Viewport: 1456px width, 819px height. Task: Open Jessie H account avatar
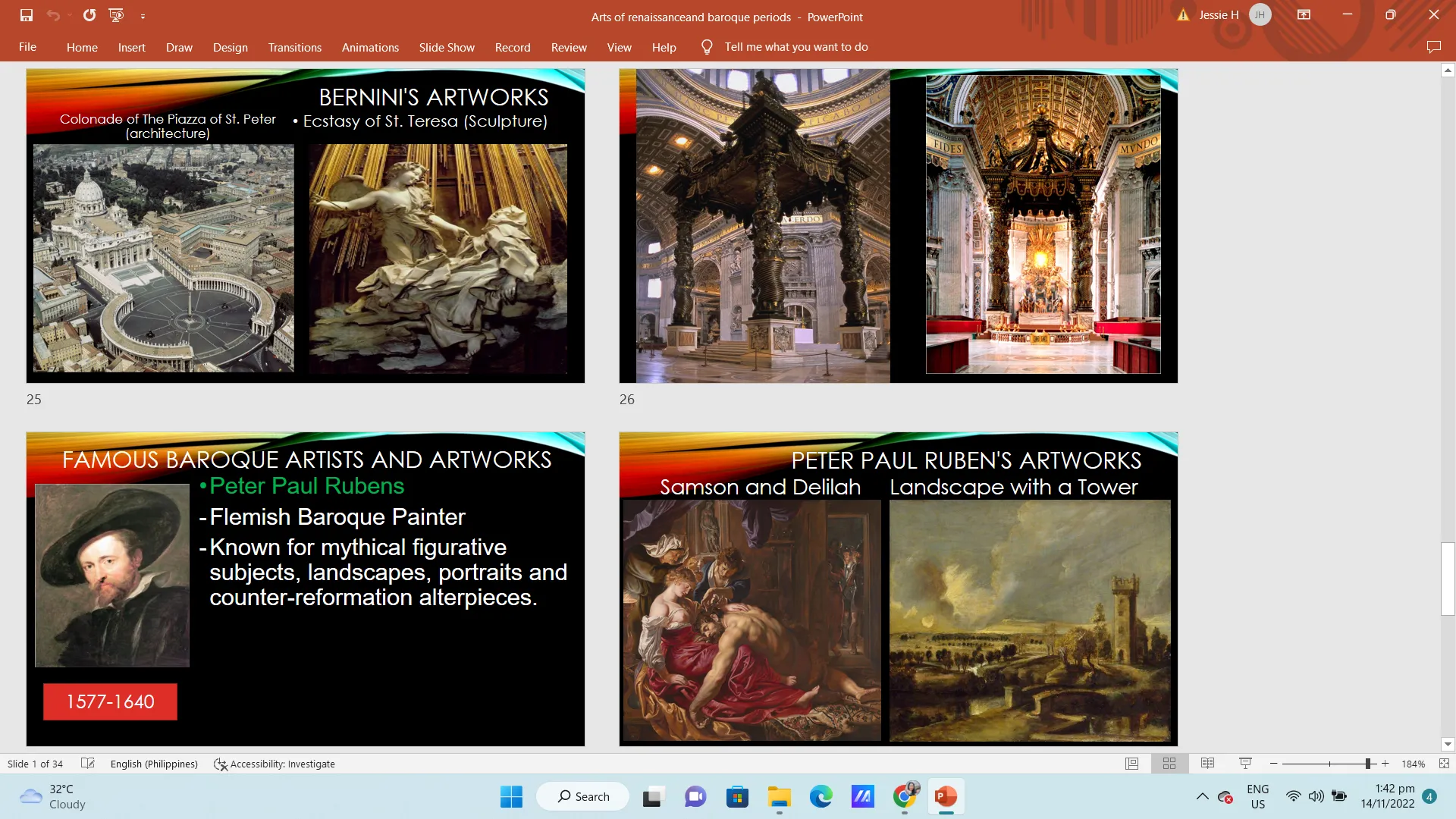[1260, 15]
